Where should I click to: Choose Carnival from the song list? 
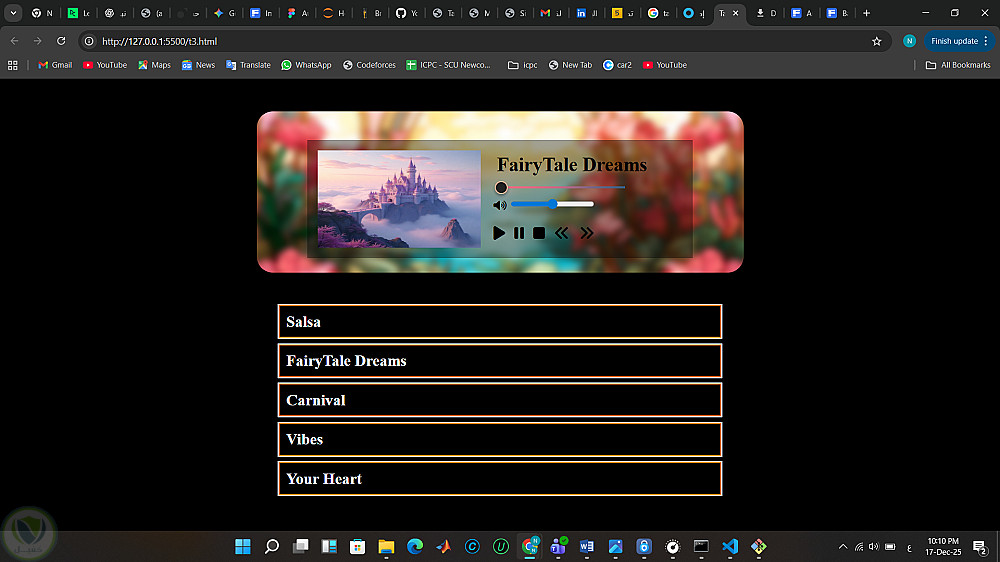tap(500, 400)
